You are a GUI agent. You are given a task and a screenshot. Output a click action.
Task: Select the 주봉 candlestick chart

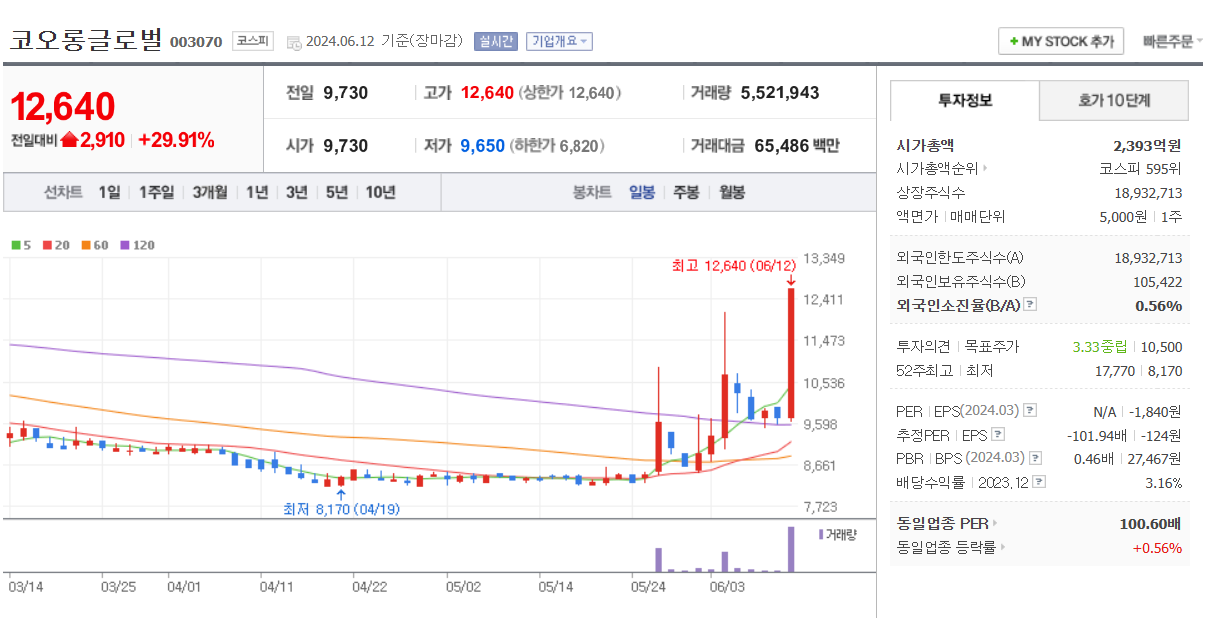[686, 192]
